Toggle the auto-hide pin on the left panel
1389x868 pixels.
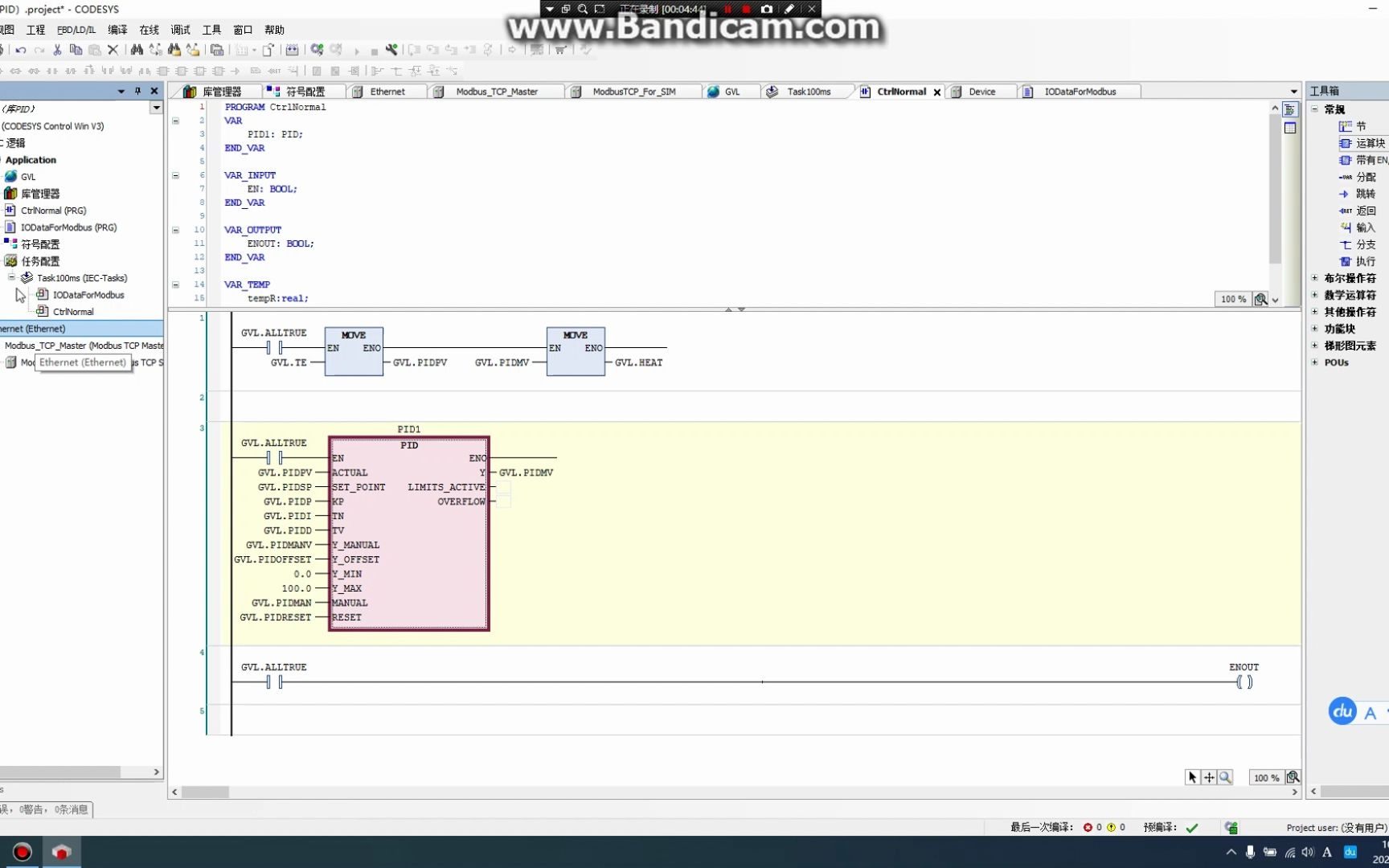[137, 91]
